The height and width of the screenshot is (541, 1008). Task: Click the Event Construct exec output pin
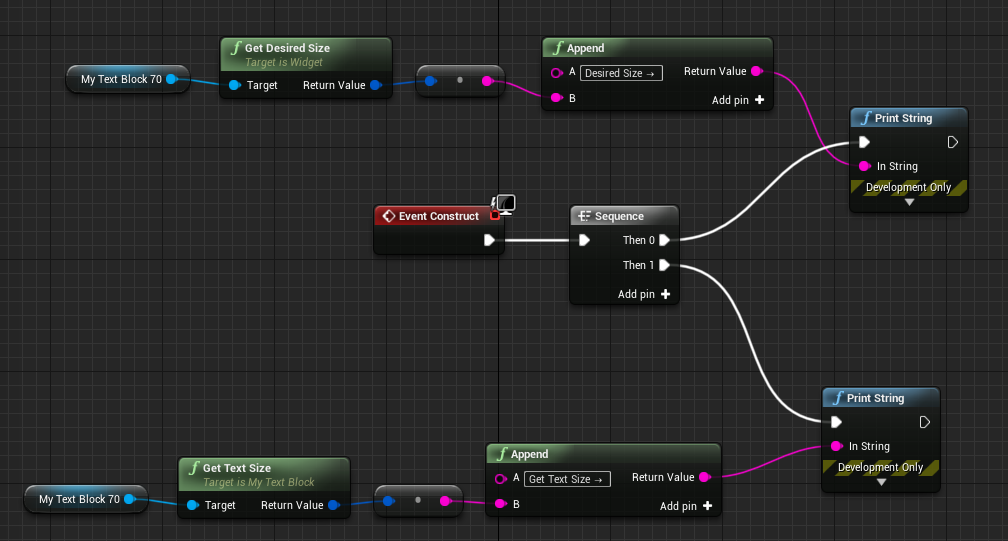coord(489,240)
